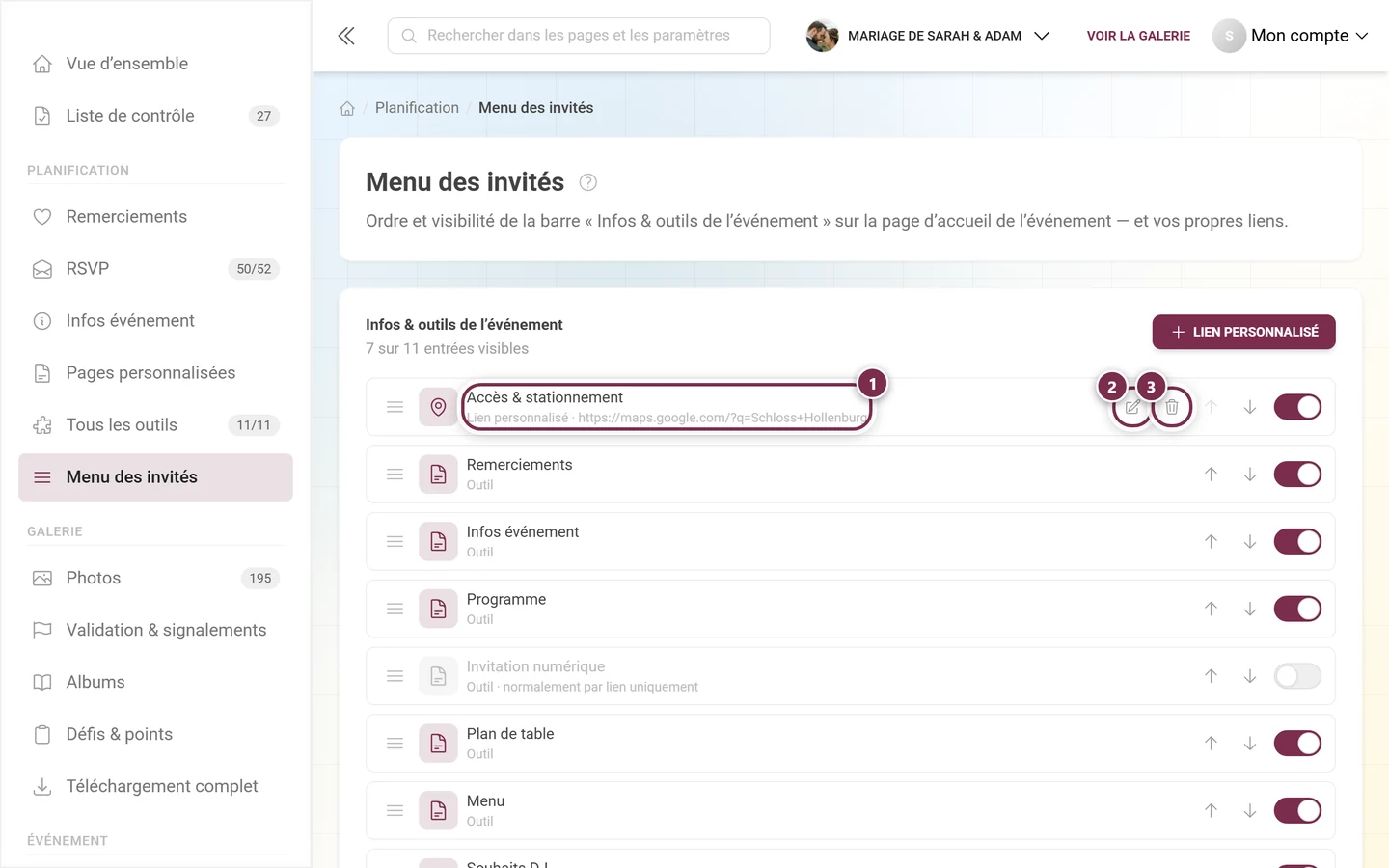
Task: Open Téléchargement complet in sidebar
Action: click(155, 787)
